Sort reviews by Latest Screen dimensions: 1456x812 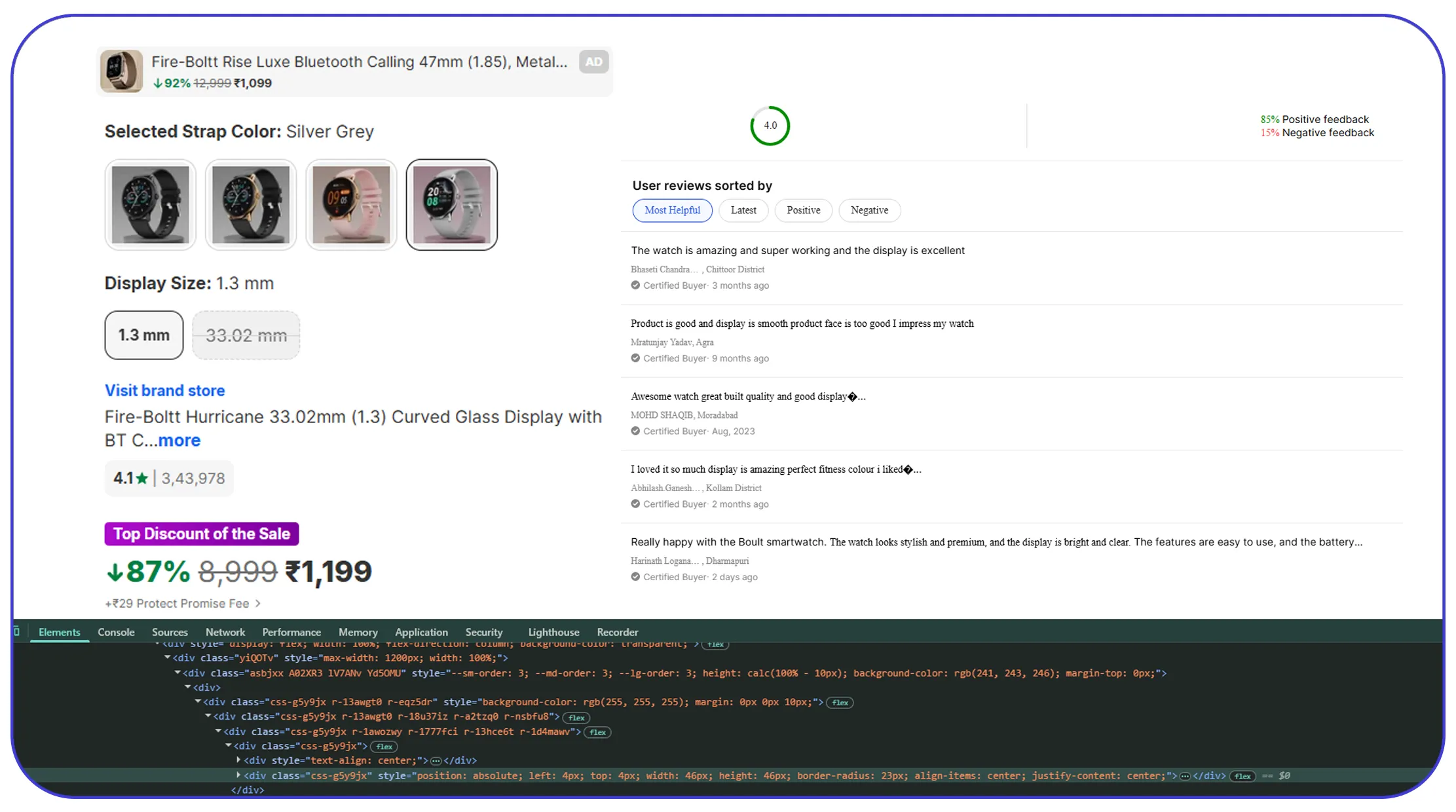pos(743,210)
